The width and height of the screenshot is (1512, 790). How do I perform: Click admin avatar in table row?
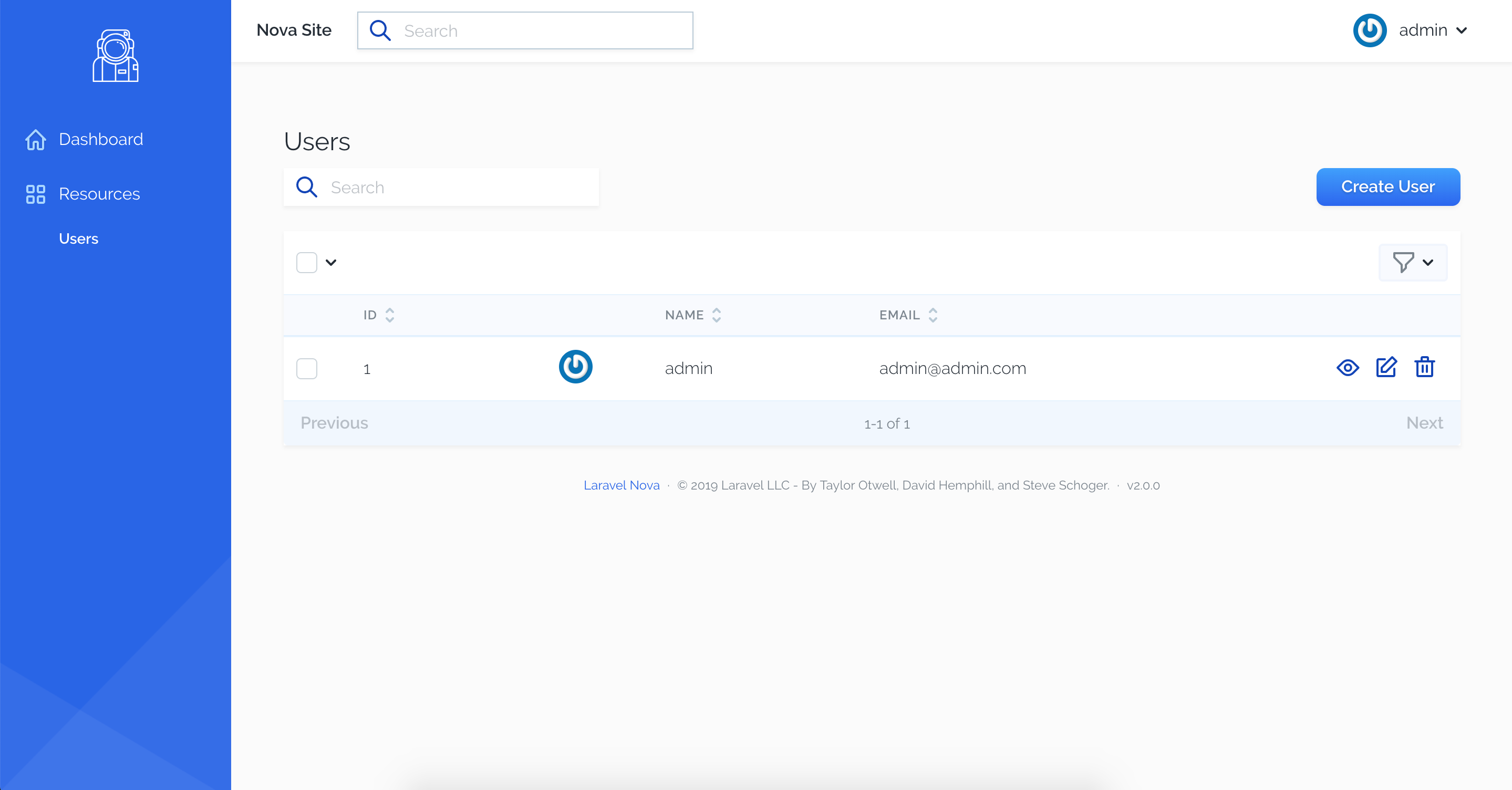tap(575, 367)
